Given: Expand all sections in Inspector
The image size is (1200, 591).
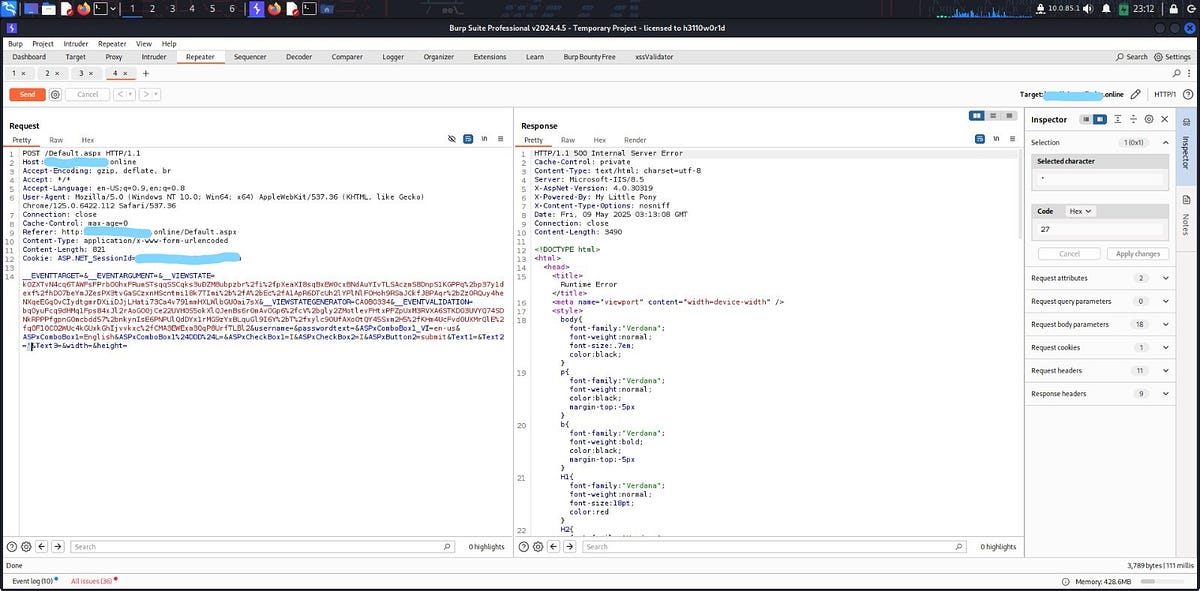Looking at the screenshot, I should 1118,119.
